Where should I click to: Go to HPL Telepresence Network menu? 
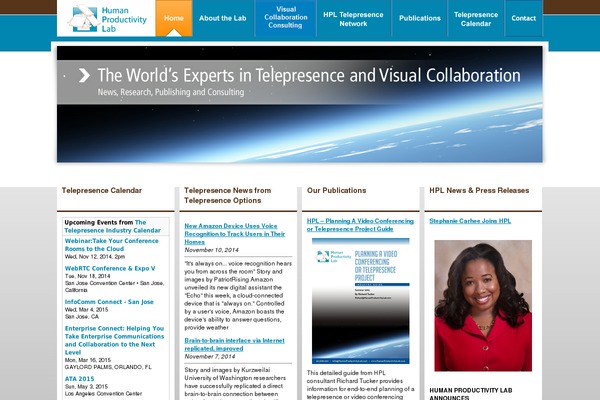point(353,19)
